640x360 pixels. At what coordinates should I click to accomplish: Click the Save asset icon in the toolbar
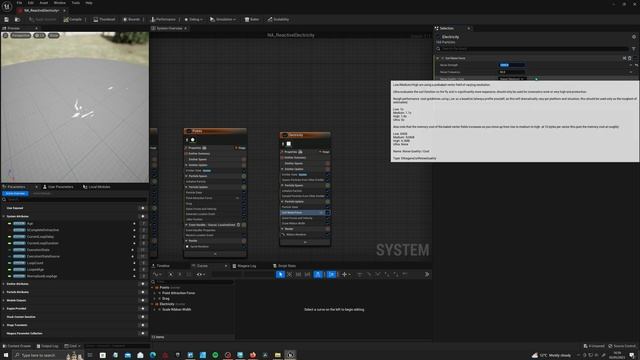pos(7,19)
